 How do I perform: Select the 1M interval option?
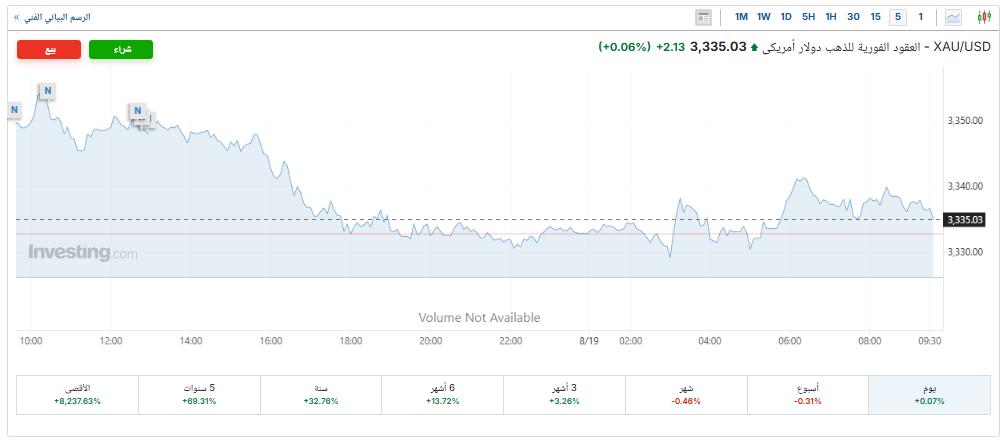(741, 17)
